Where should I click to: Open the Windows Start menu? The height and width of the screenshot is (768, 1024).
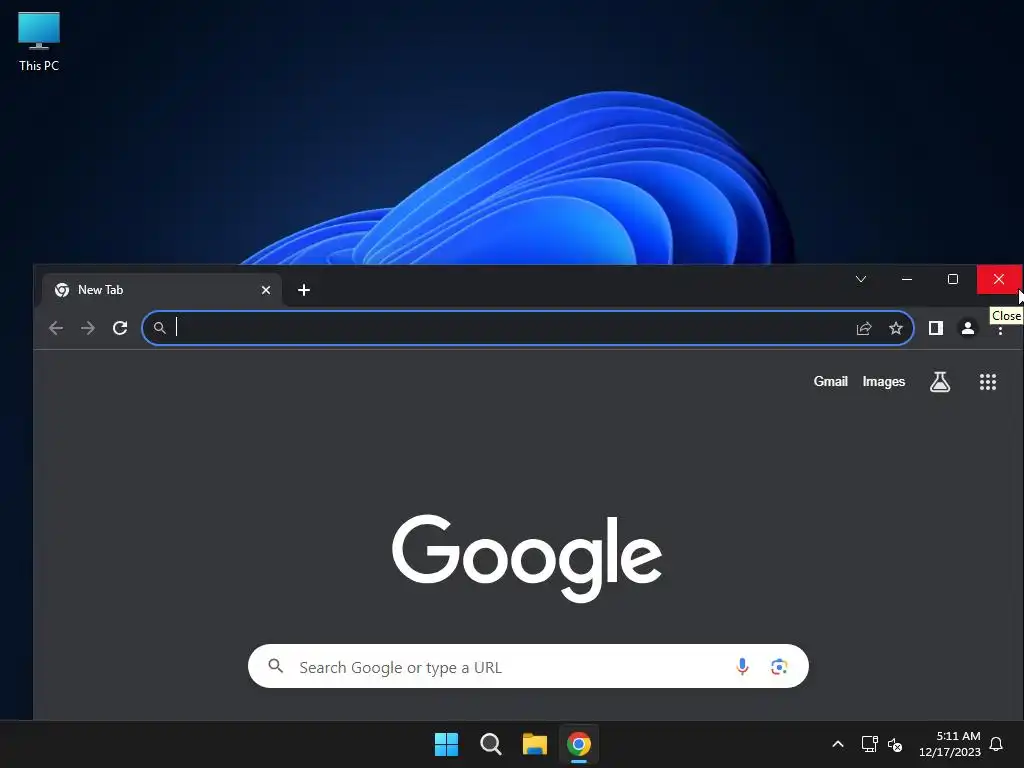coord(447,744)
